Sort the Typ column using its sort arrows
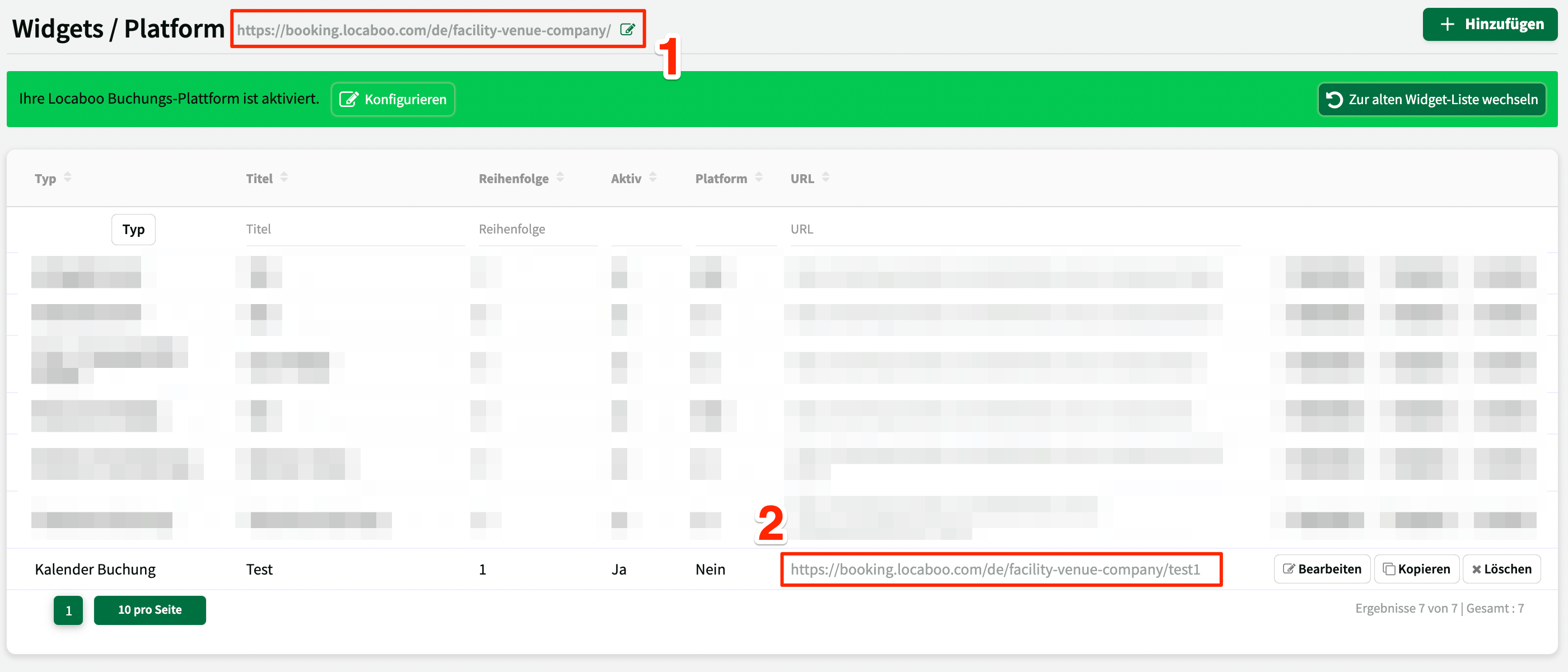This screenshot has height=672, width=1568. pos(68,178)
